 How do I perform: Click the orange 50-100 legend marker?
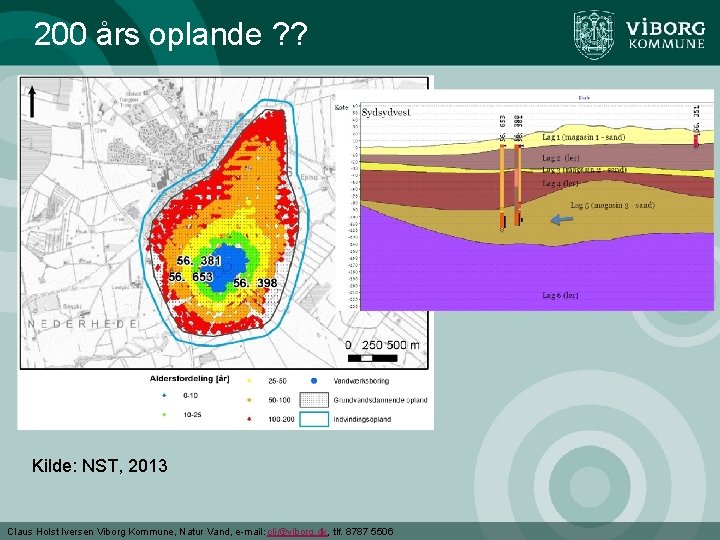pos(249,400)
